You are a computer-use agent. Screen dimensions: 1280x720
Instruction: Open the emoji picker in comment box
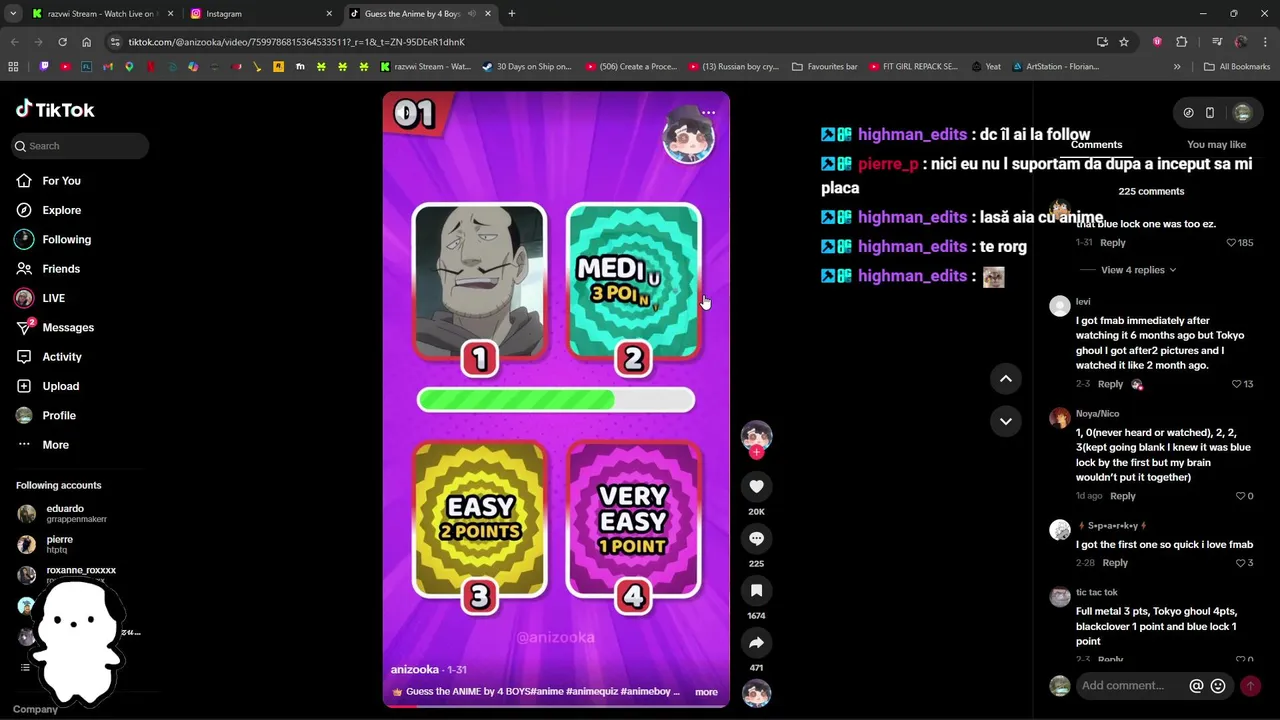pyautogui.click(x=1218, y=686)
